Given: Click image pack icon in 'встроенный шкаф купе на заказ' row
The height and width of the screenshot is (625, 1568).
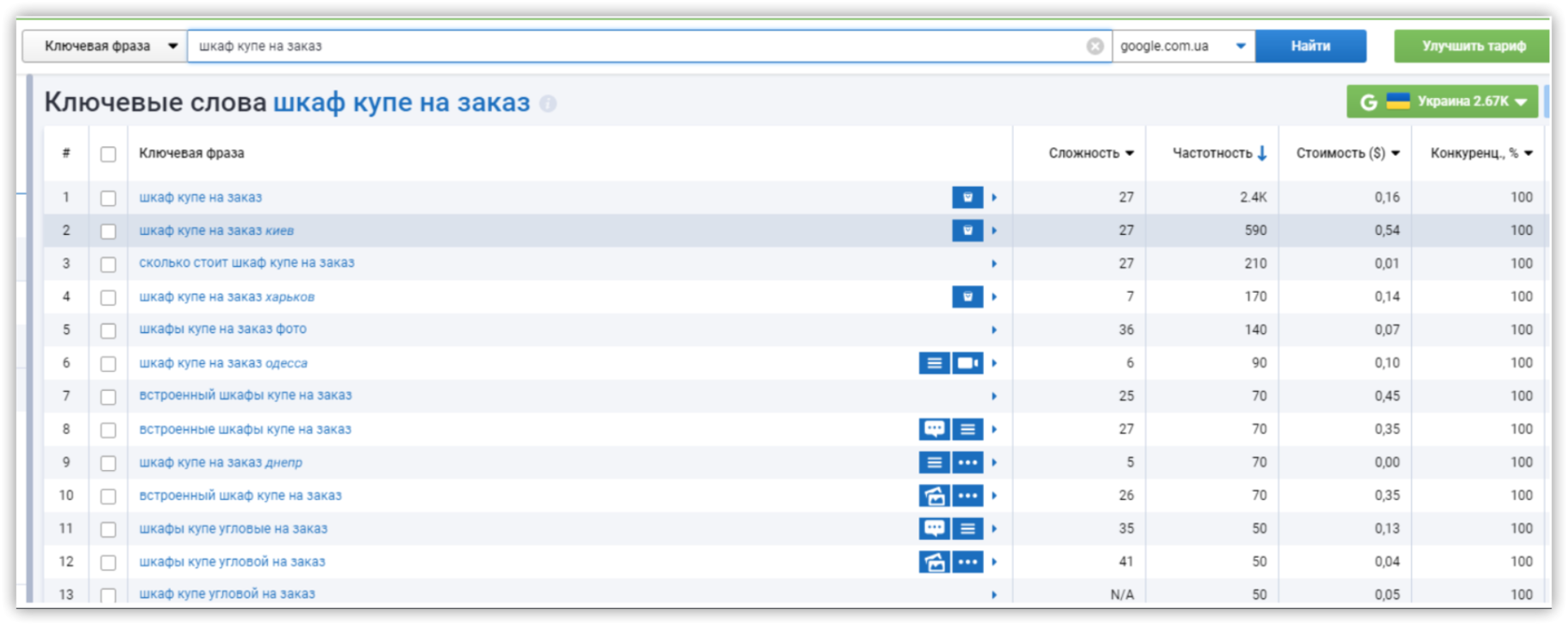Looking at the screenshot, I should tap(934, 495).
